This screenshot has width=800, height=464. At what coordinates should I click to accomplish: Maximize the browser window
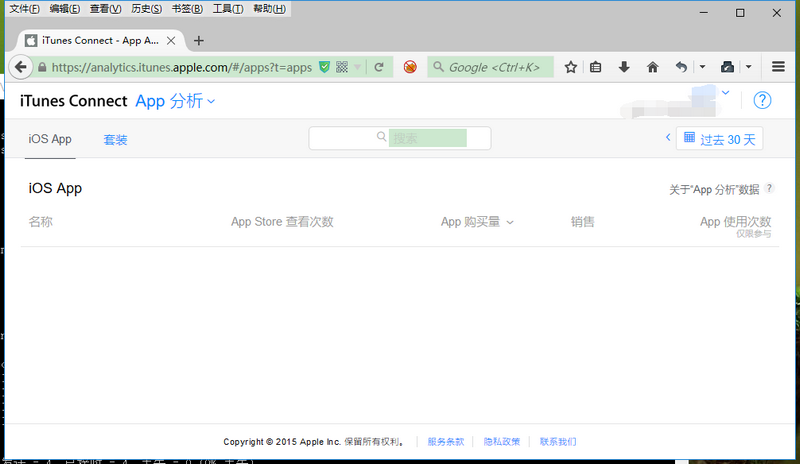tap(740, 12)
